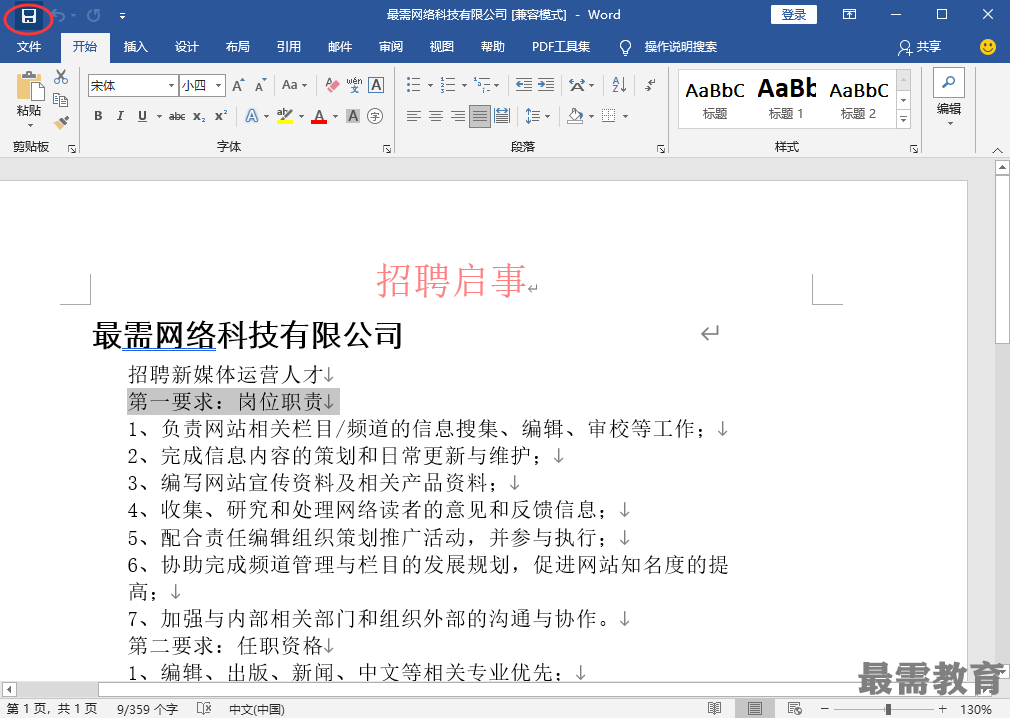Clear all formatting eraser icon
The height and width of the screenshot is (718, 1010).
coord(332,85)
